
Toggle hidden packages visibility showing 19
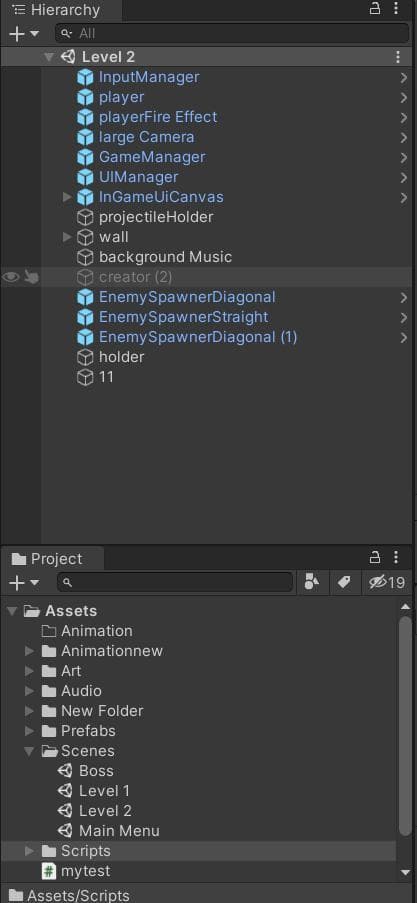[387, 582]
